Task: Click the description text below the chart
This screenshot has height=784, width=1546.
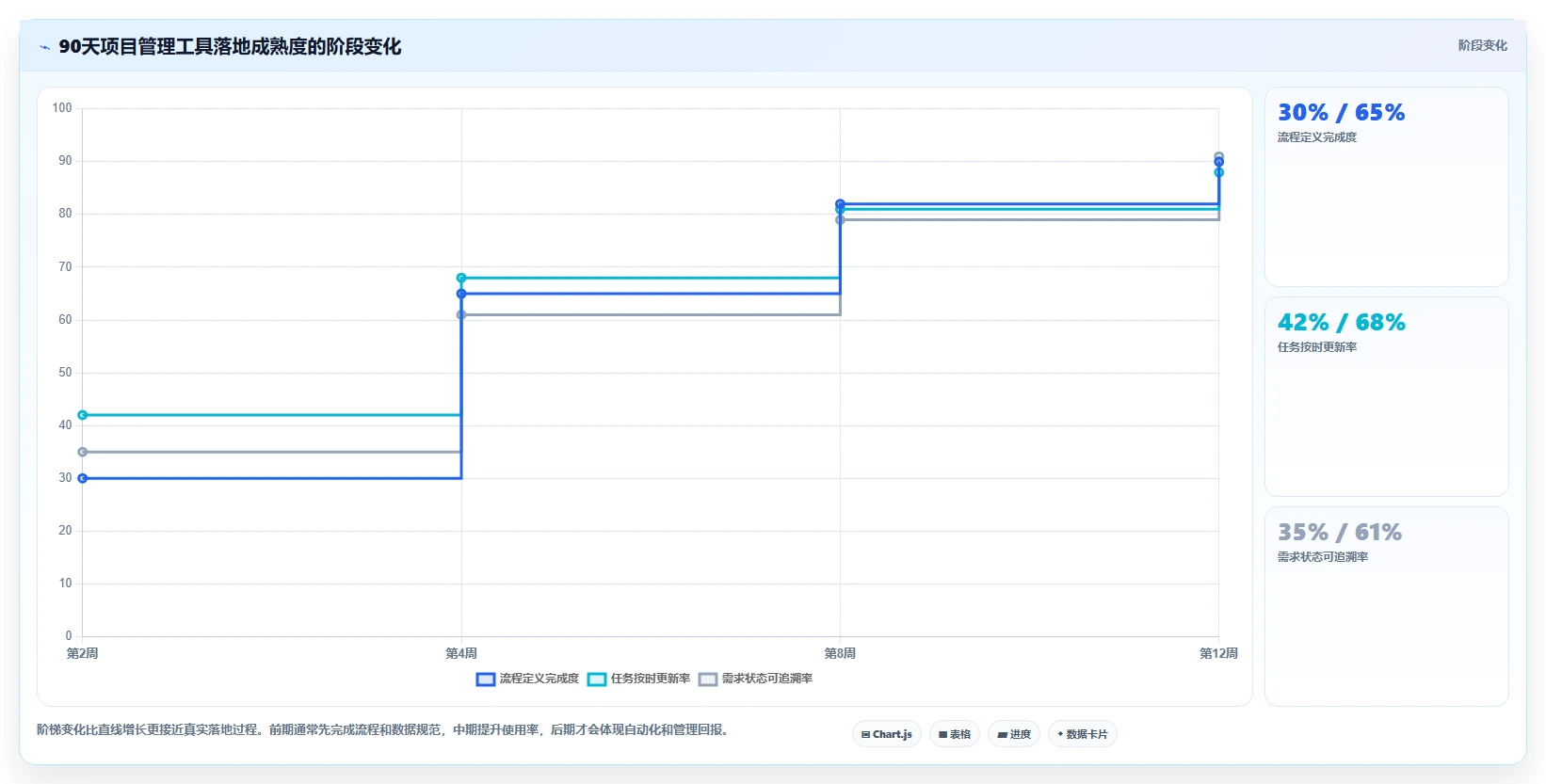Action: pos(384,729)
